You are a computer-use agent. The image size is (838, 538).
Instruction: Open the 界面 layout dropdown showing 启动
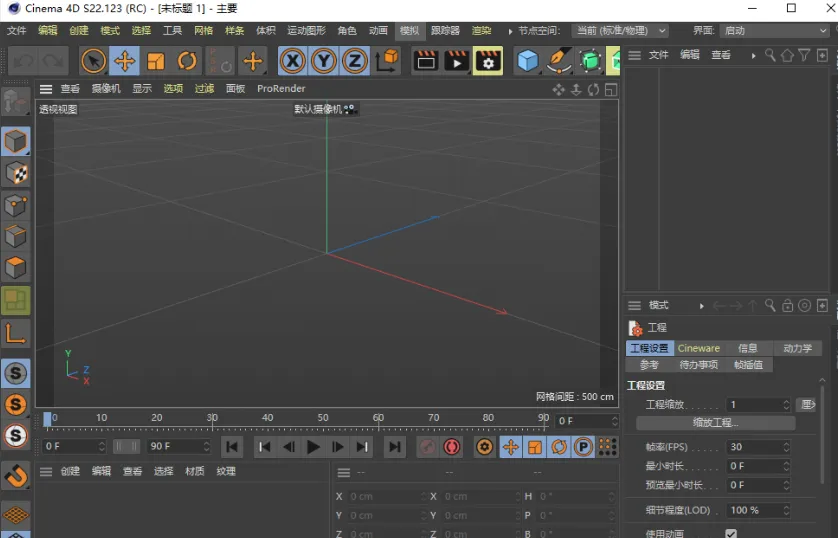(774, 31)
